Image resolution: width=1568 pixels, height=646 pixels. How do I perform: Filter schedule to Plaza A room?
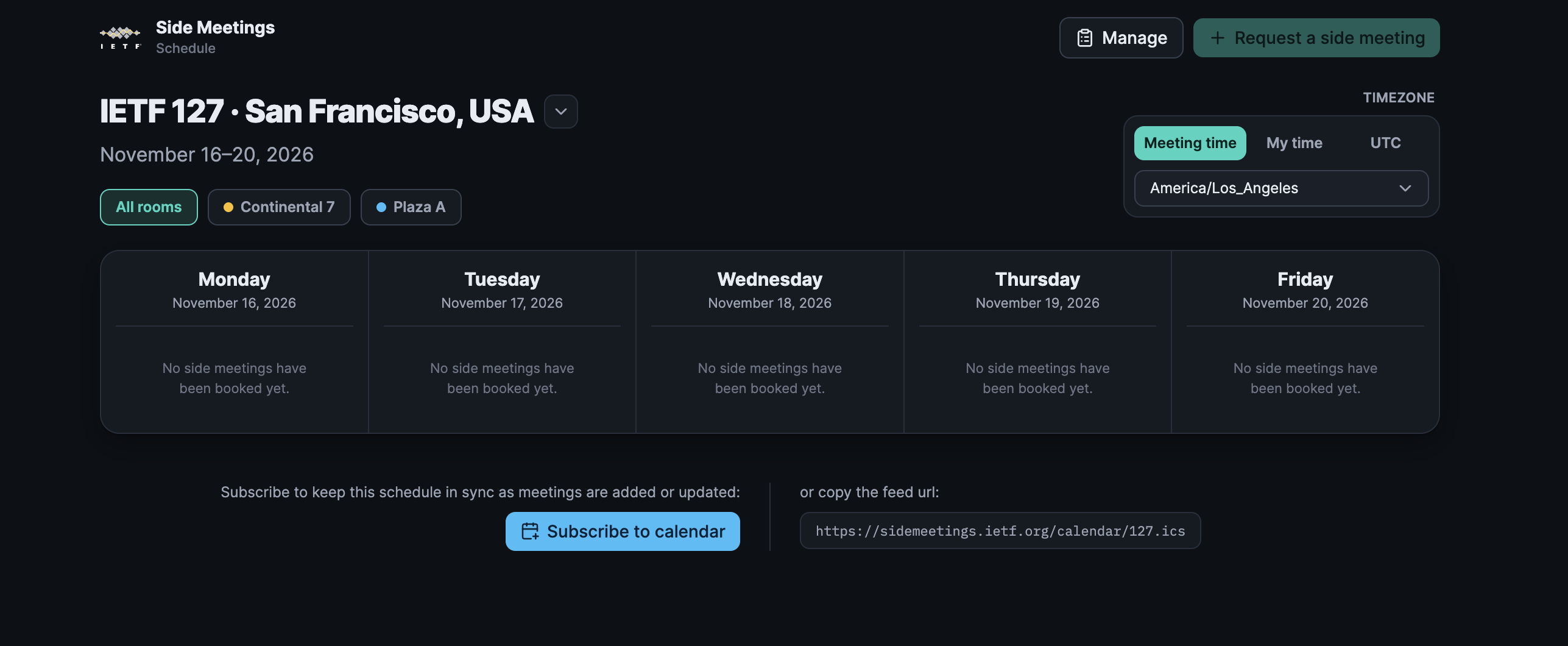click(411, 207)
